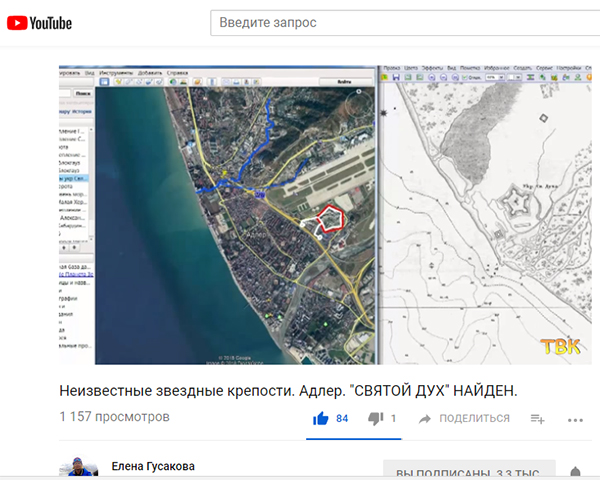The height and width of the screenshot is (480, 600).
Task: Open the three-dot more actions menu
Action: click(x=575, y=420)
